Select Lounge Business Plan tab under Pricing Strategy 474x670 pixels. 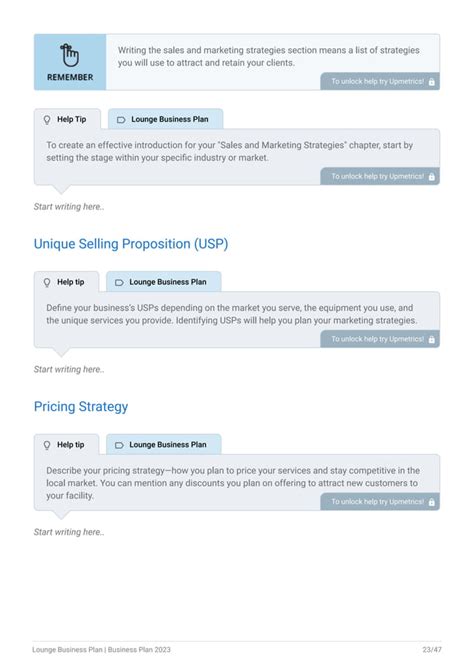coord(164,445)
